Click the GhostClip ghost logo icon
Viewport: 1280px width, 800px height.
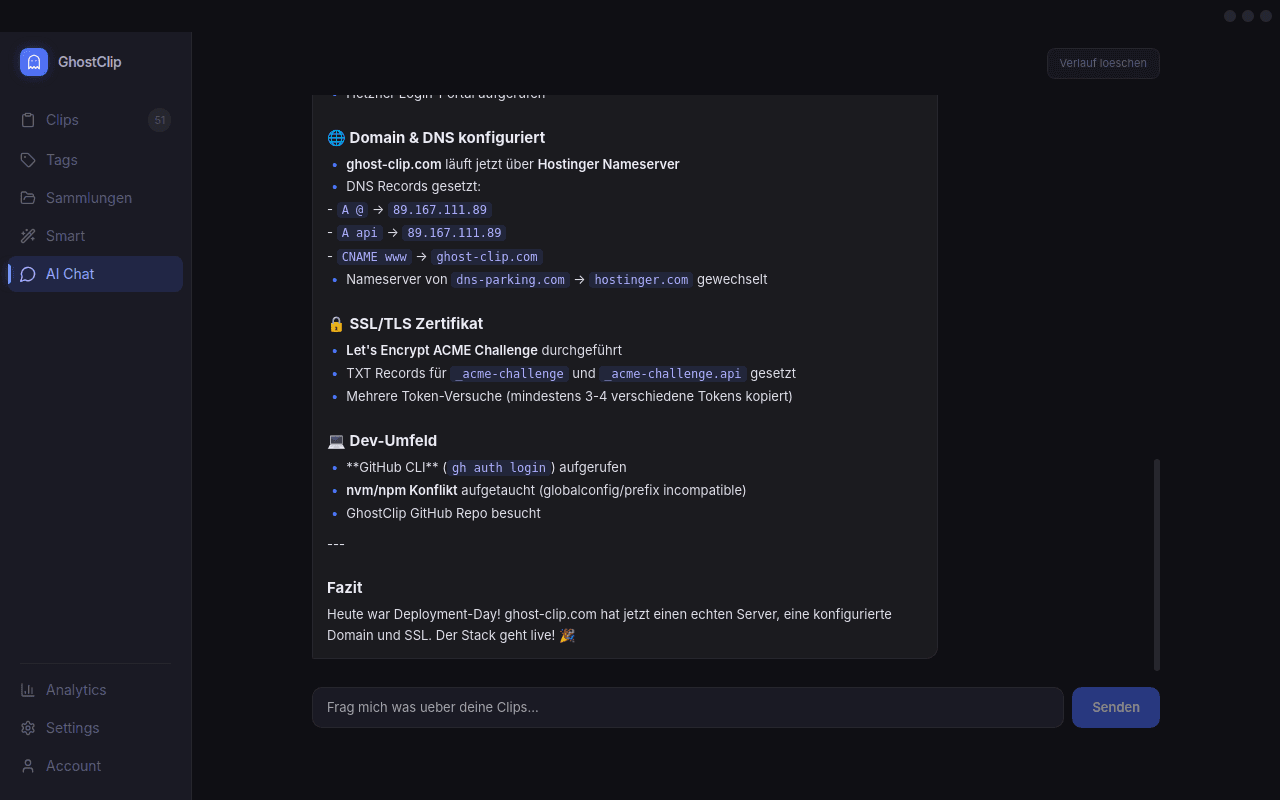[34, 62]
